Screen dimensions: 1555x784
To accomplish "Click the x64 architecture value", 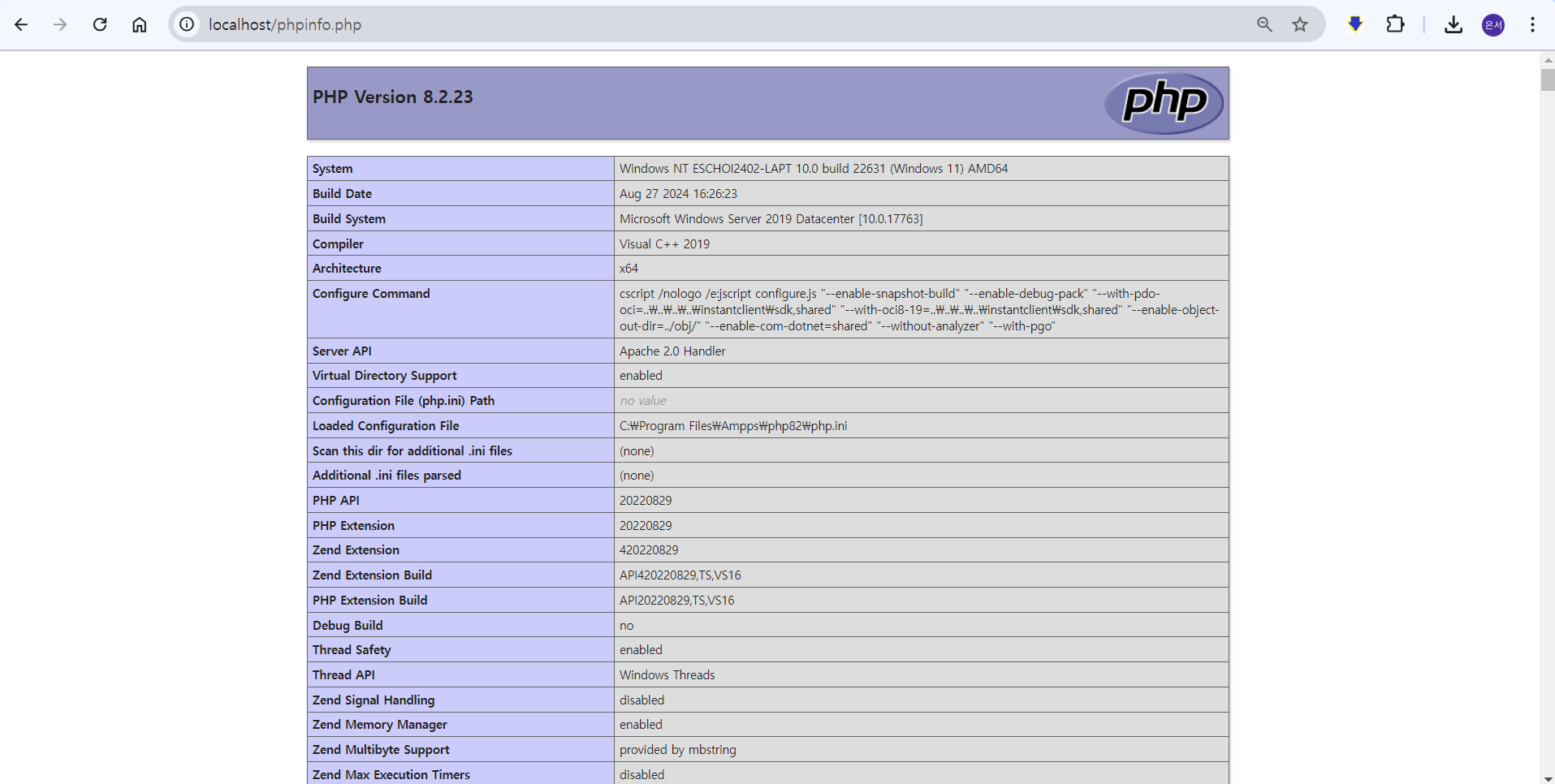I will pos(628,269).
